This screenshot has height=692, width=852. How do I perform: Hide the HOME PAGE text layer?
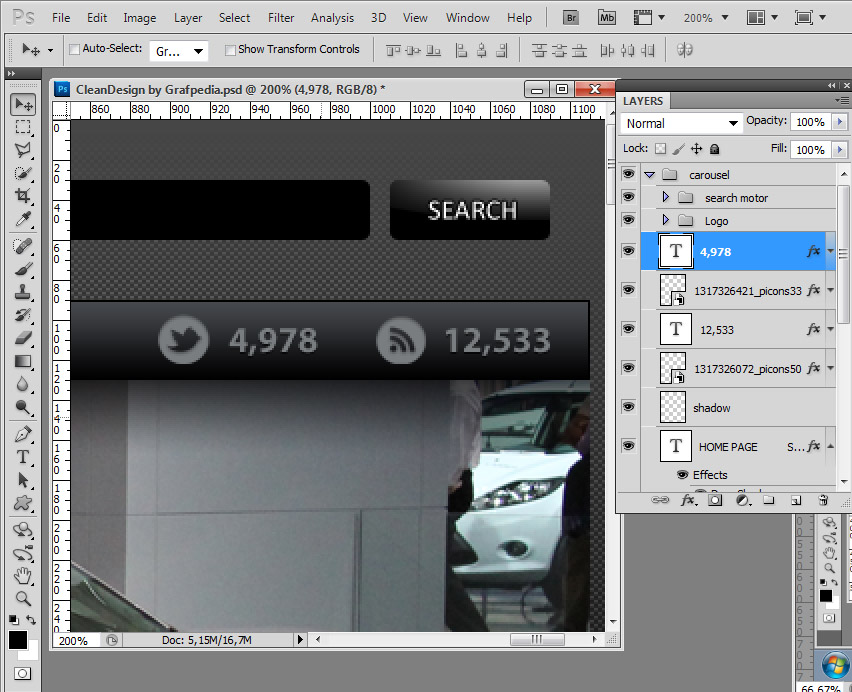tap(628, 446)
